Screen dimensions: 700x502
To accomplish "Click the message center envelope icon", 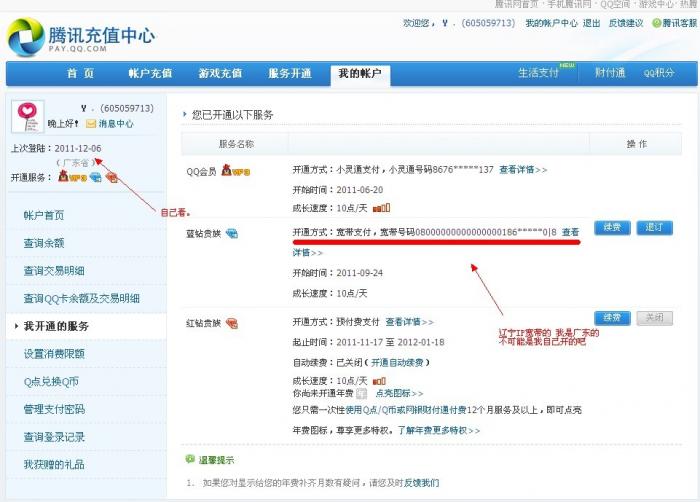I will (x=91, y=124).
